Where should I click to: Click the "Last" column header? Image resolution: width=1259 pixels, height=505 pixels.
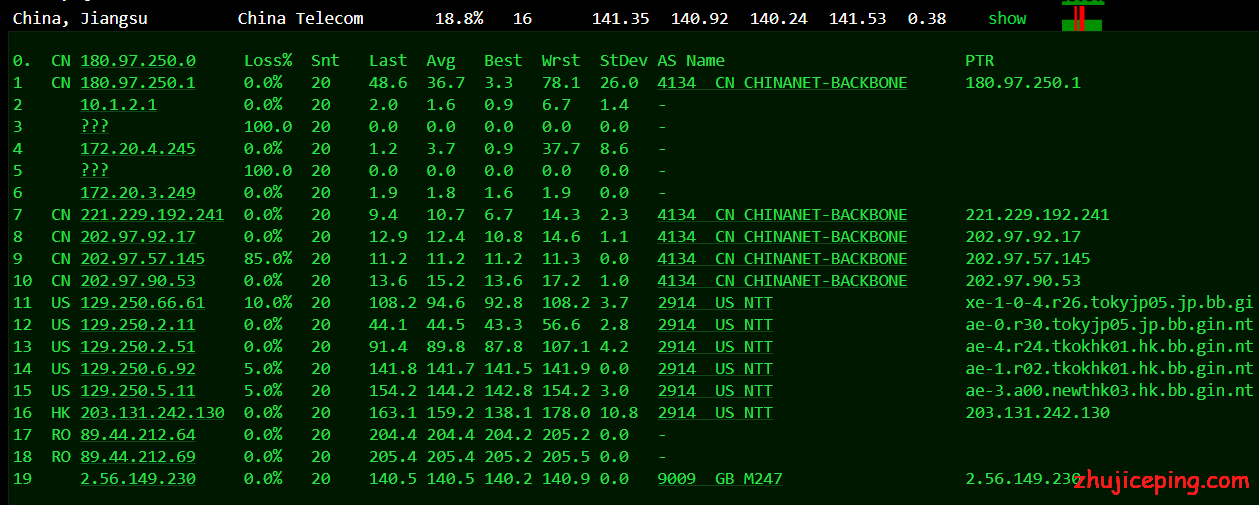[x=388, y=61]
